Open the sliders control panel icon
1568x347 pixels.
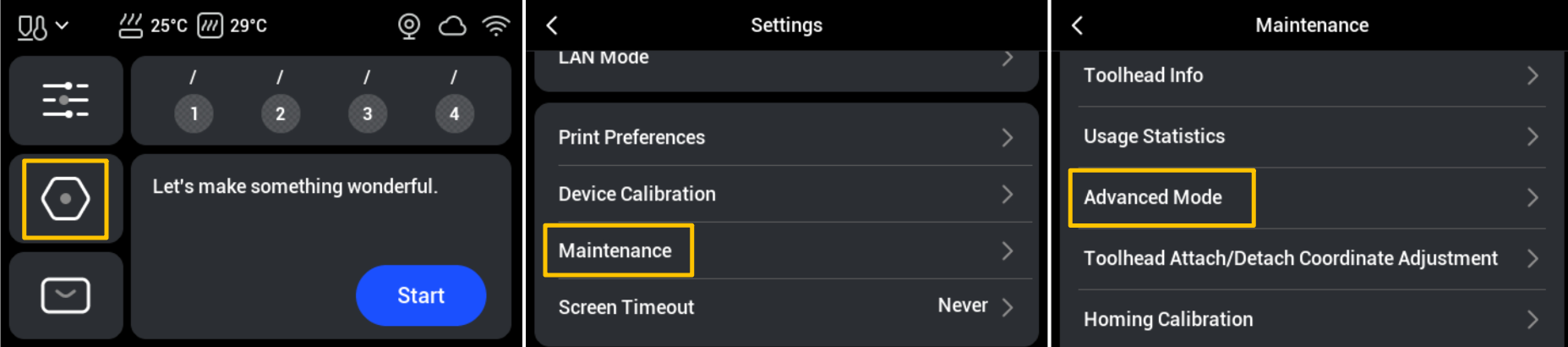pos(65,100)
